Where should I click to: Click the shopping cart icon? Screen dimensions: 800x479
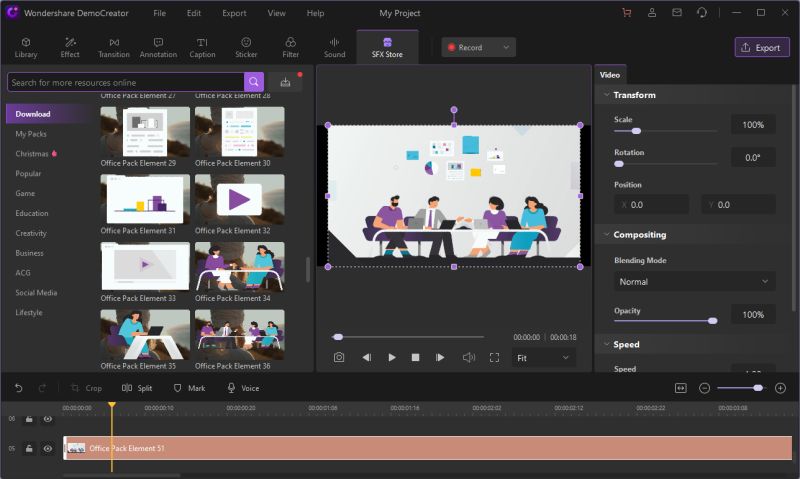pos(627,13)
